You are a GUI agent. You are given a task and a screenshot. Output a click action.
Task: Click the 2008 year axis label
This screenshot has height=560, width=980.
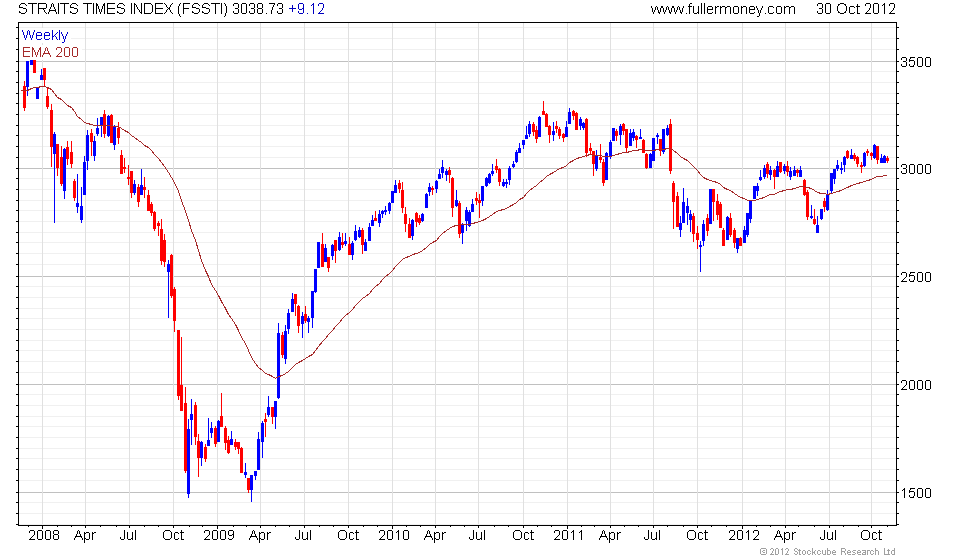[x=44, y=536]
